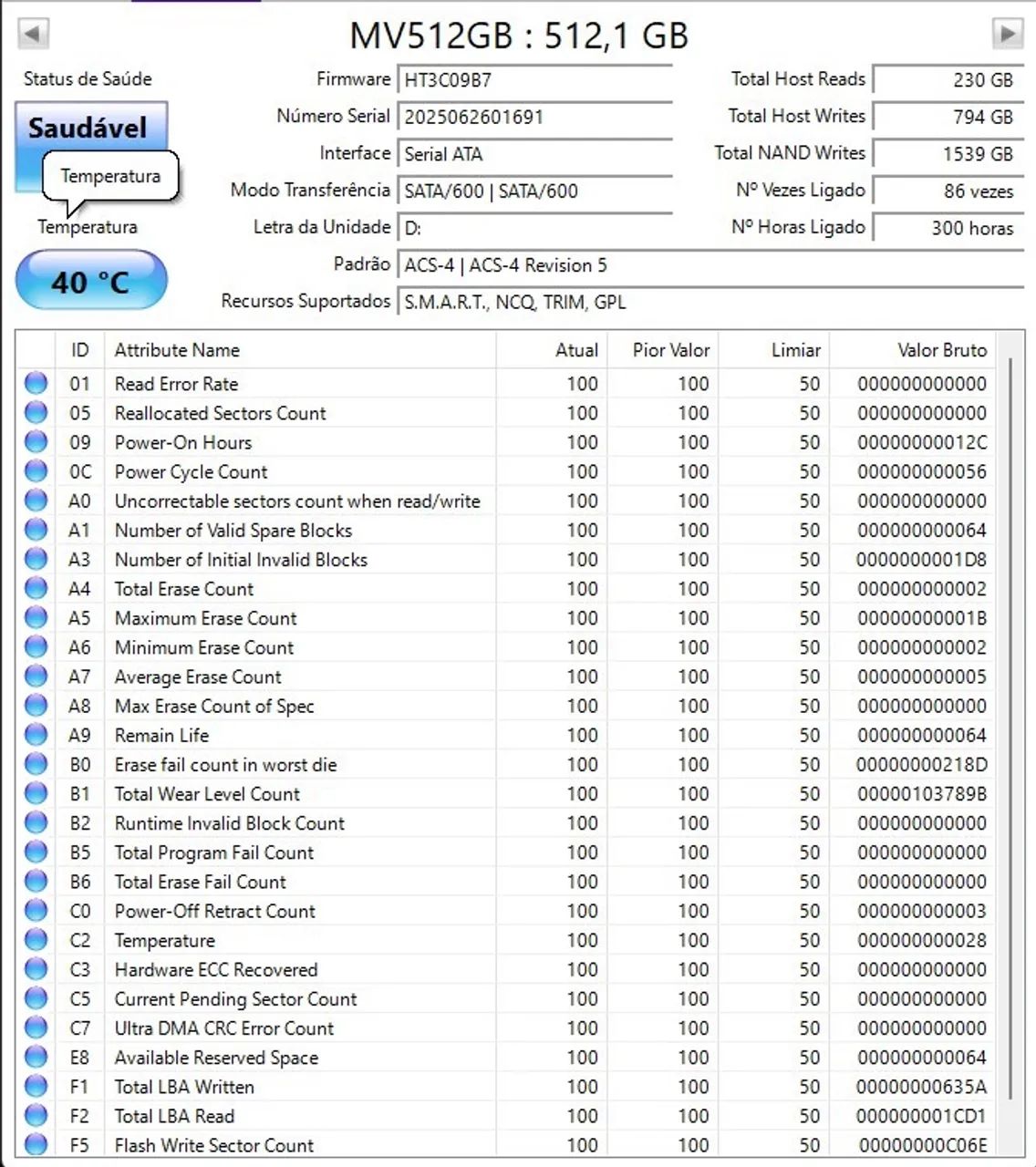Click raw value 00000000001B of Maximum Erase Count
The image size is (1036, 1167).
tap(922, 618)
